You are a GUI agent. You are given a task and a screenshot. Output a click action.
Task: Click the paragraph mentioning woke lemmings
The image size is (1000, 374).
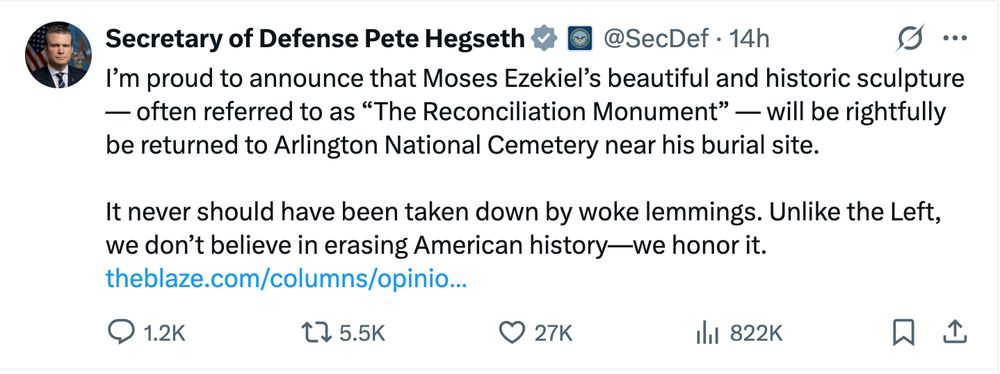[x=523, y=229]
